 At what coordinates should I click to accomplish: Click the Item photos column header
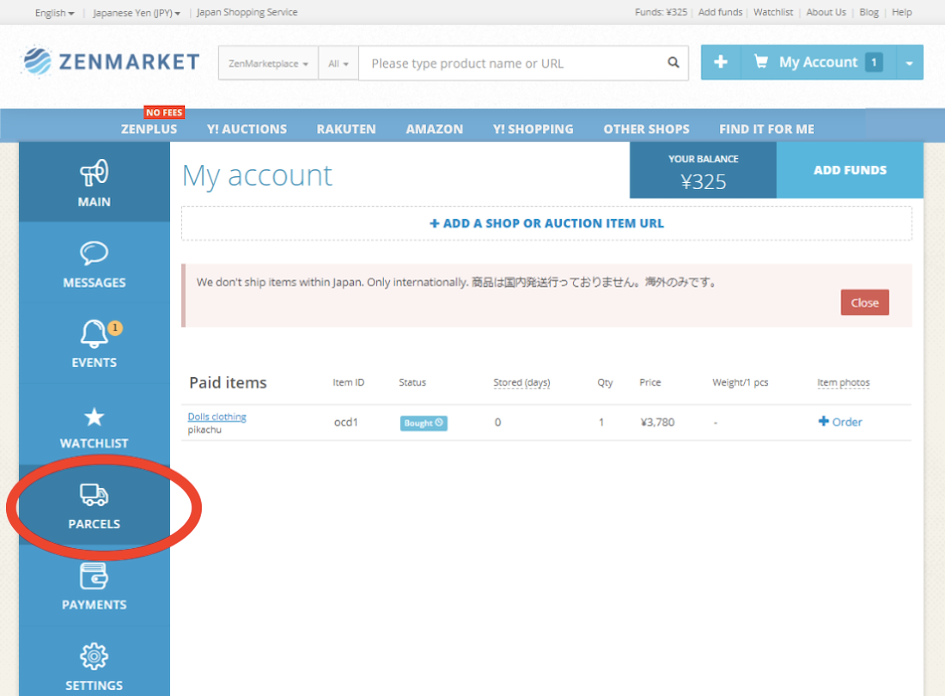843,383
